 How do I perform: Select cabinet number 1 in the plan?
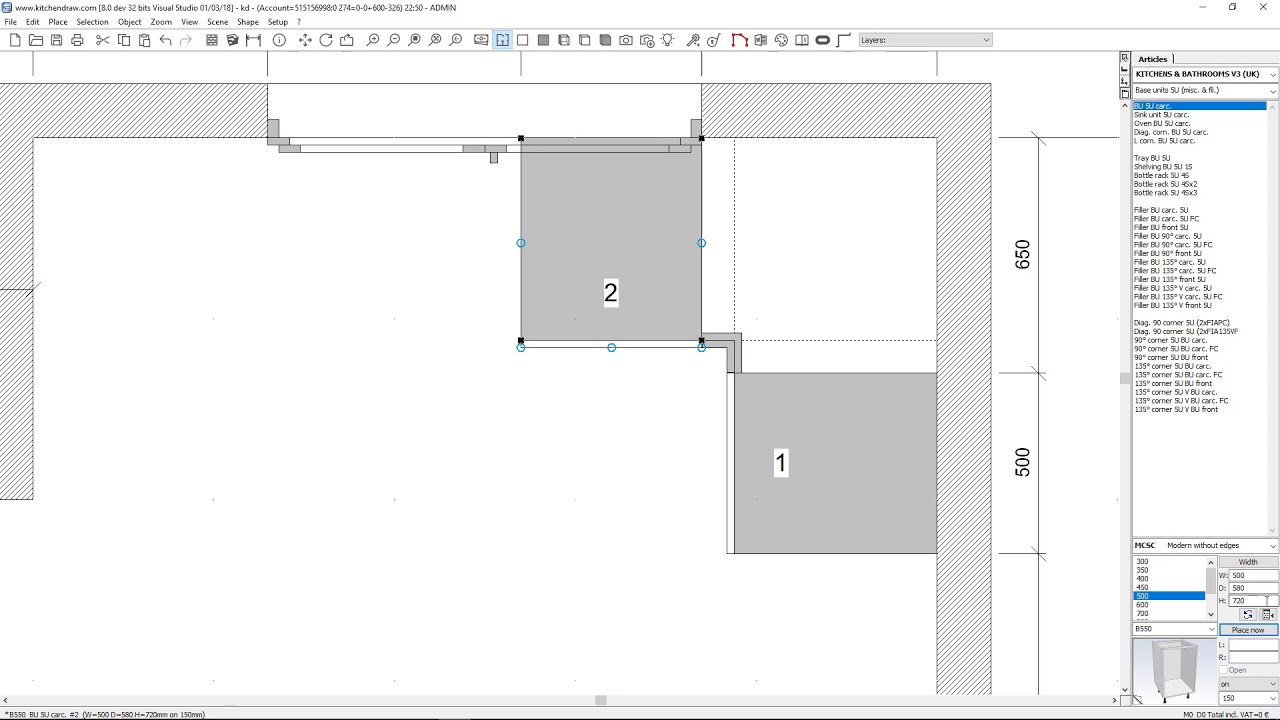coord(836,463)
